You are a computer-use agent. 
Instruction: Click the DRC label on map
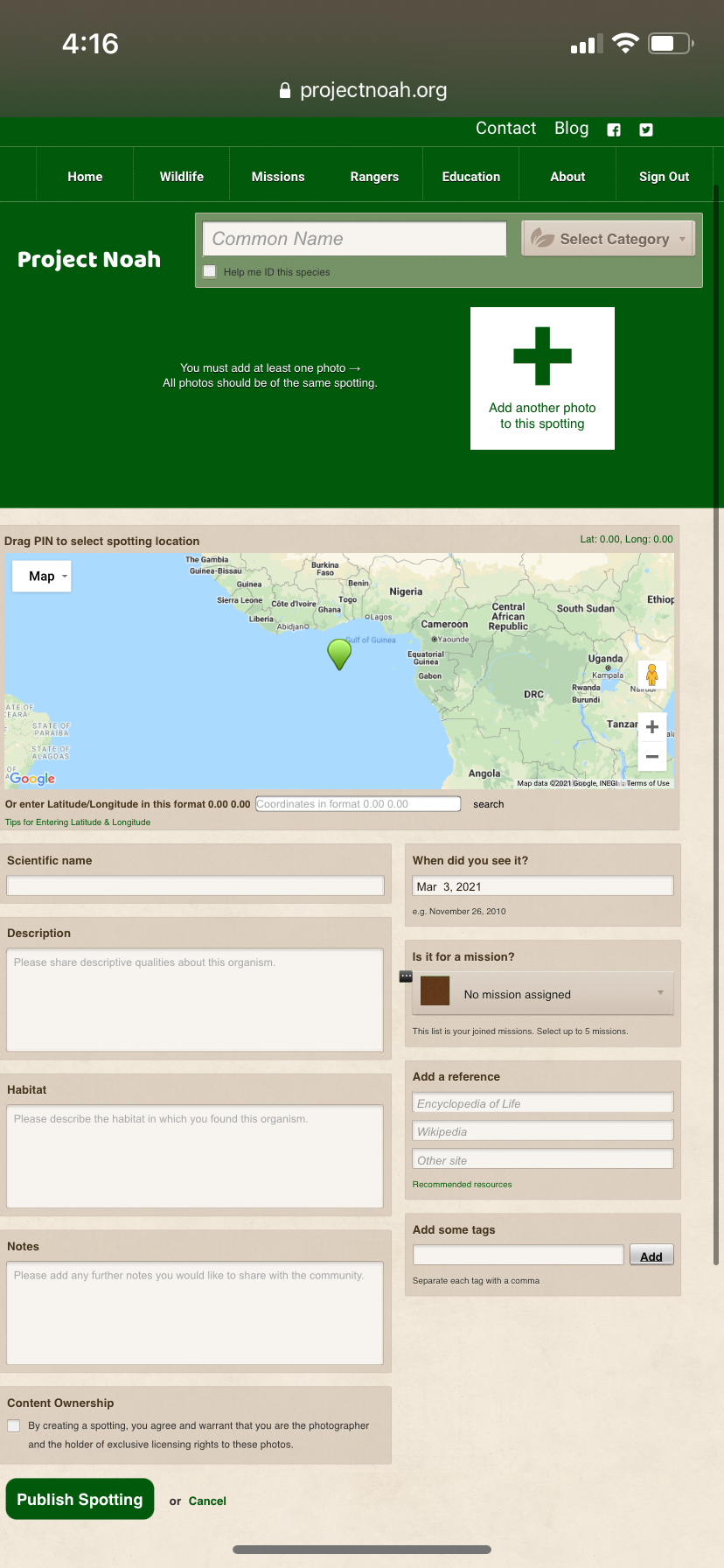pyautogui.click(x=533, y=694)
